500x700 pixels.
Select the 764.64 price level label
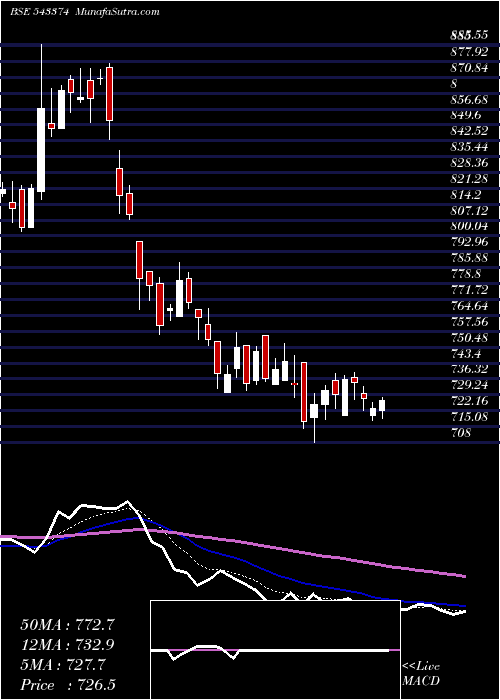(x=469, y=305)
